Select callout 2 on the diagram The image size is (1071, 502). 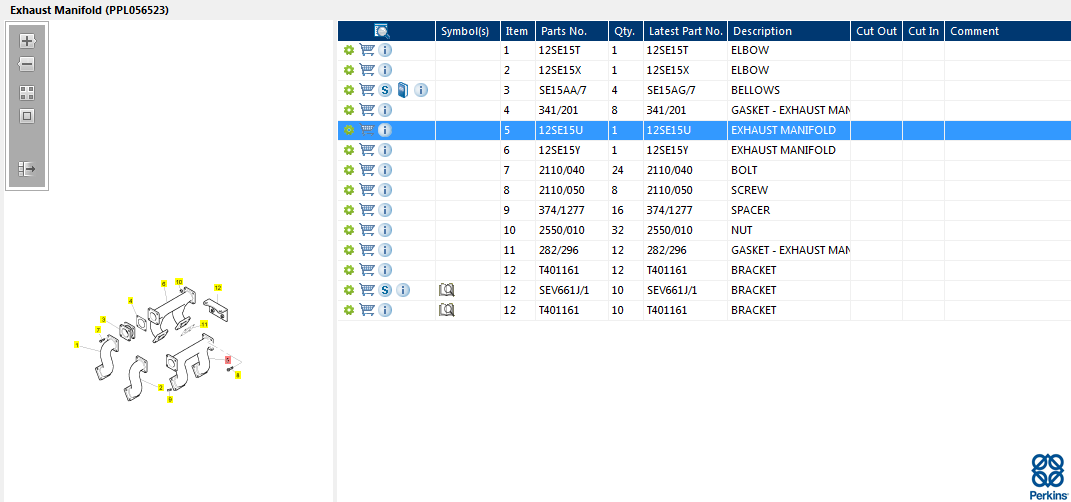[161, 387]
